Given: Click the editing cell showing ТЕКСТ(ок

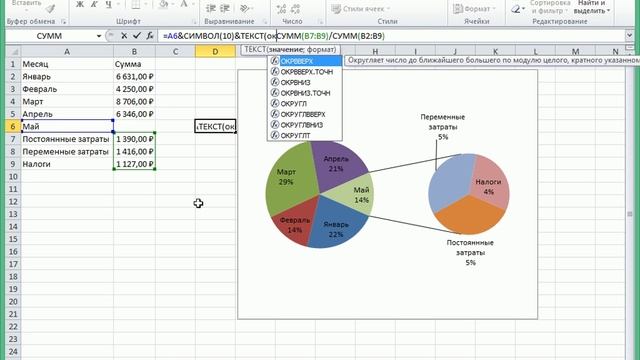Looking at the screenshot, I should (x=215, y=127).
